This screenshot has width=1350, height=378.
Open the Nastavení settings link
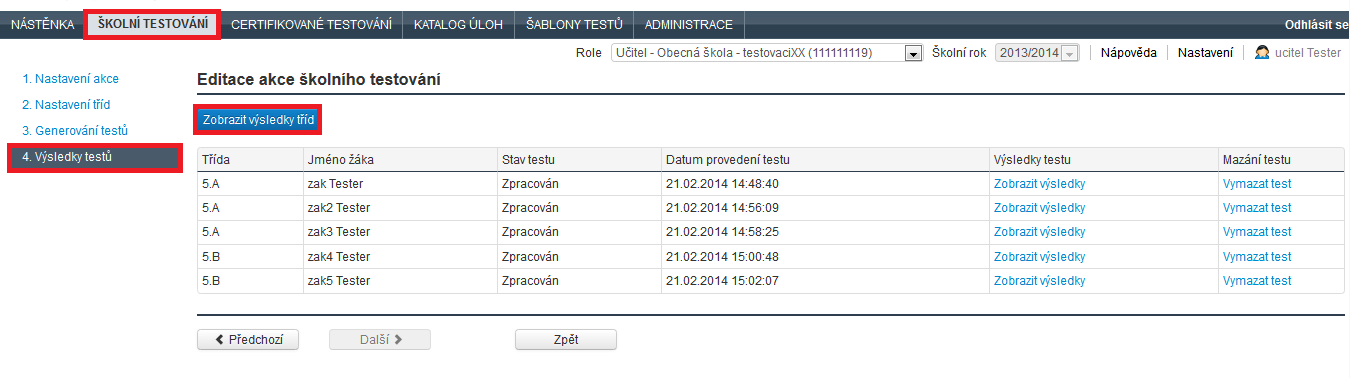click(1205, 52)
